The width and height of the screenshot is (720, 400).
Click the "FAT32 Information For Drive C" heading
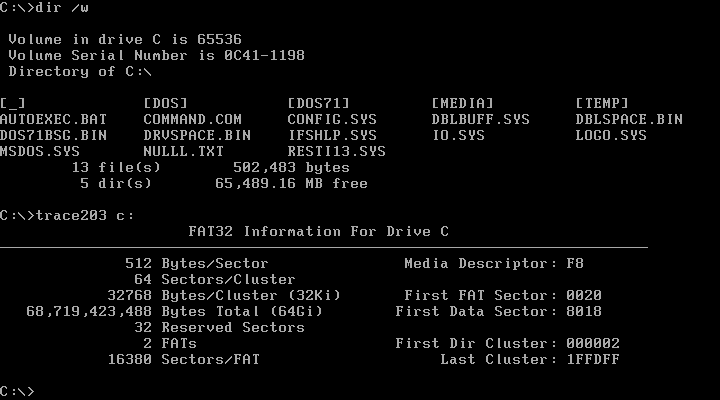click(x=320, y=231)
